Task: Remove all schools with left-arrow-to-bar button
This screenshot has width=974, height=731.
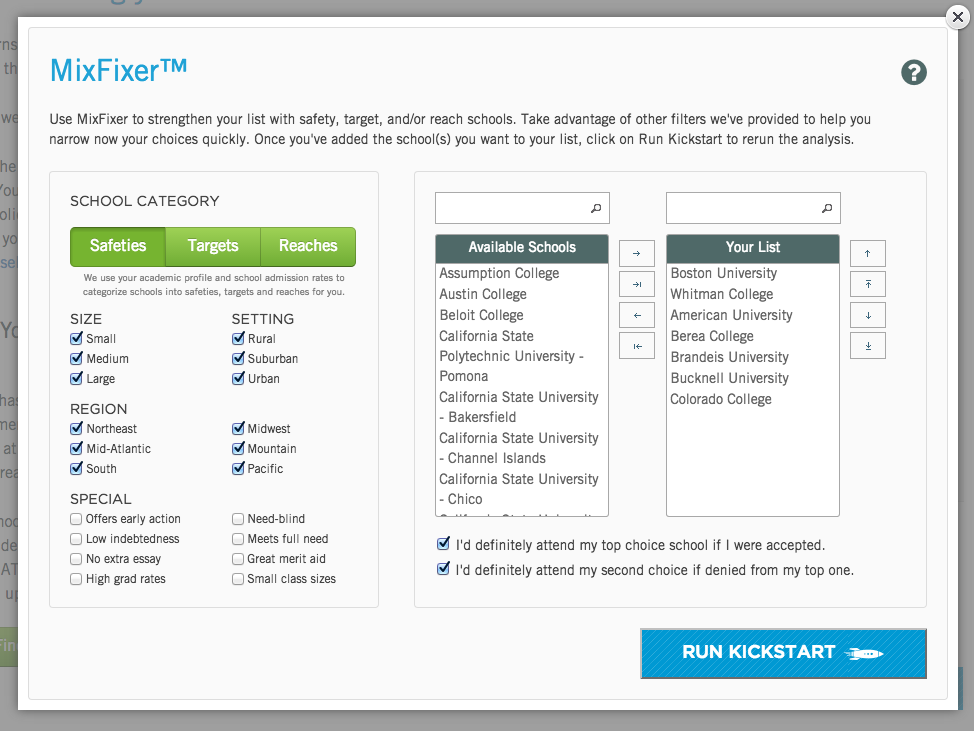Action: click(637, 346)
